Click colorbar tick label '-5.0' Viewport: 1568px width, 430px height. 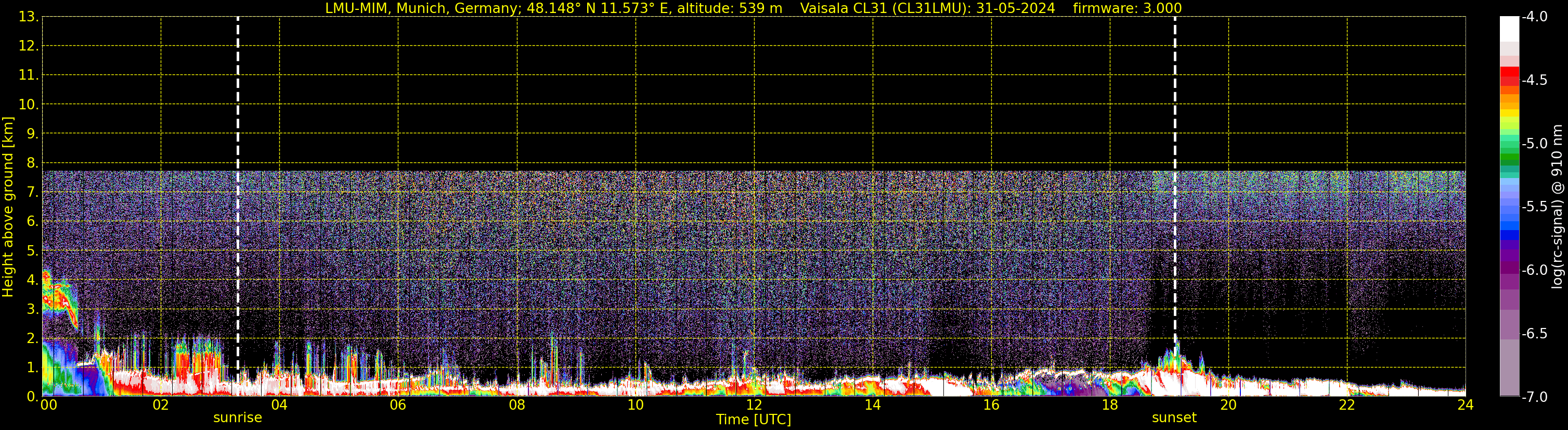(x=1535, y=143)
